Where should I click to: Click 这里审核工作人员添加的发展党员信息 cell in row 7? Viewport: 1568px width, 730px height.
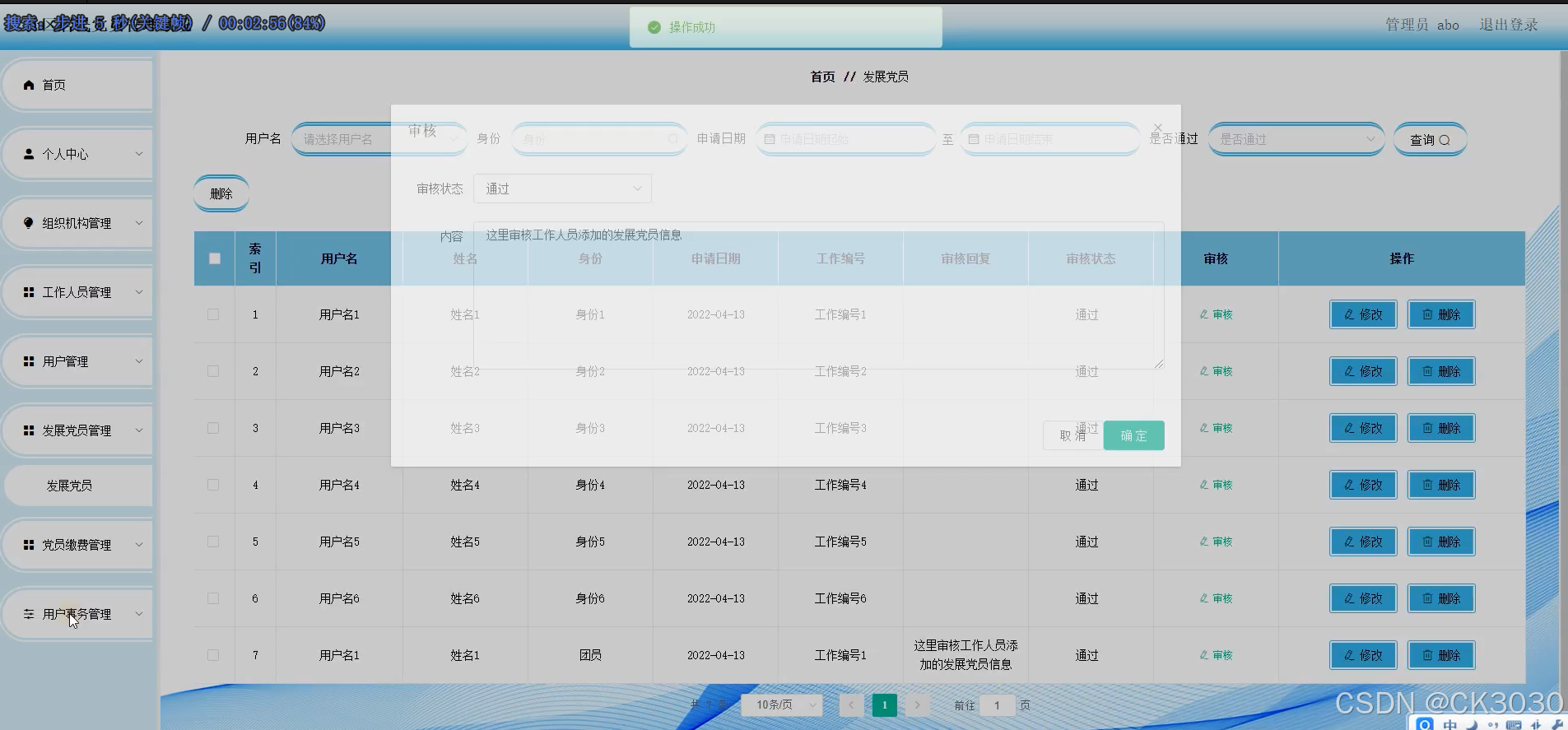(965, 655)
